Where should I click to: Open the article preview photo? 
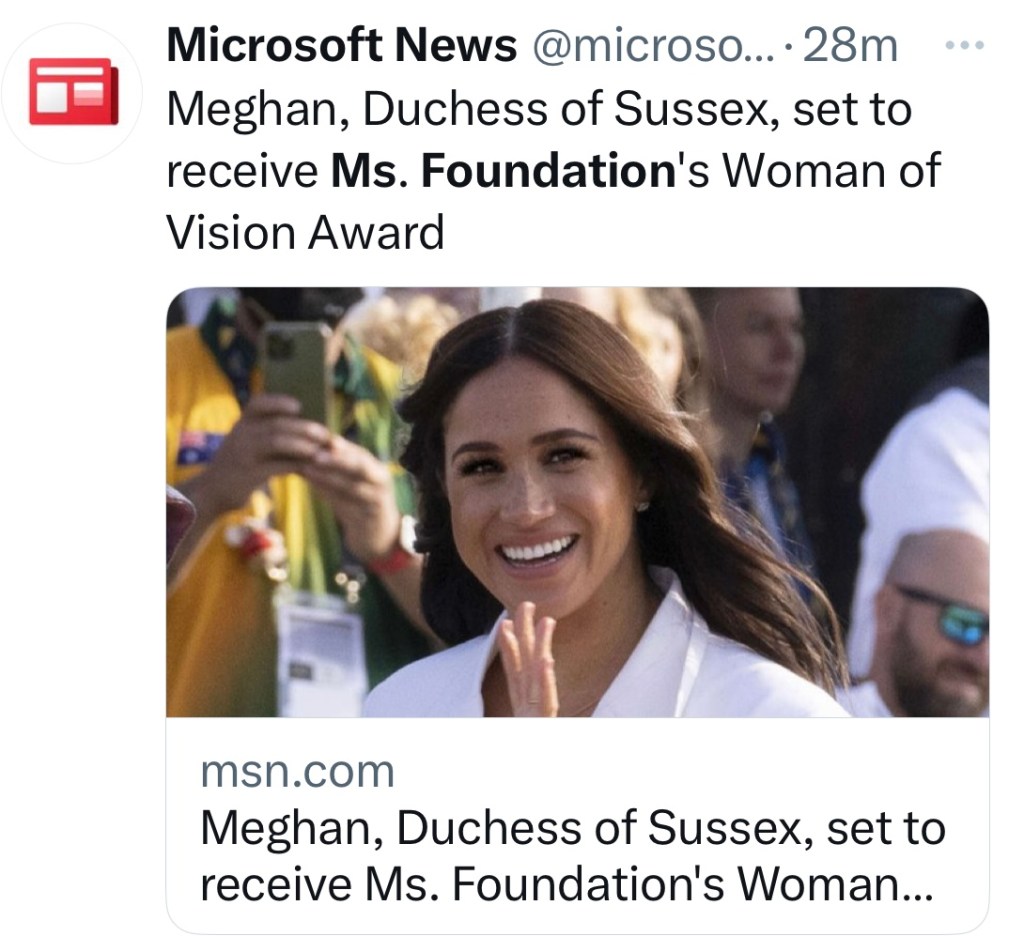577,502
